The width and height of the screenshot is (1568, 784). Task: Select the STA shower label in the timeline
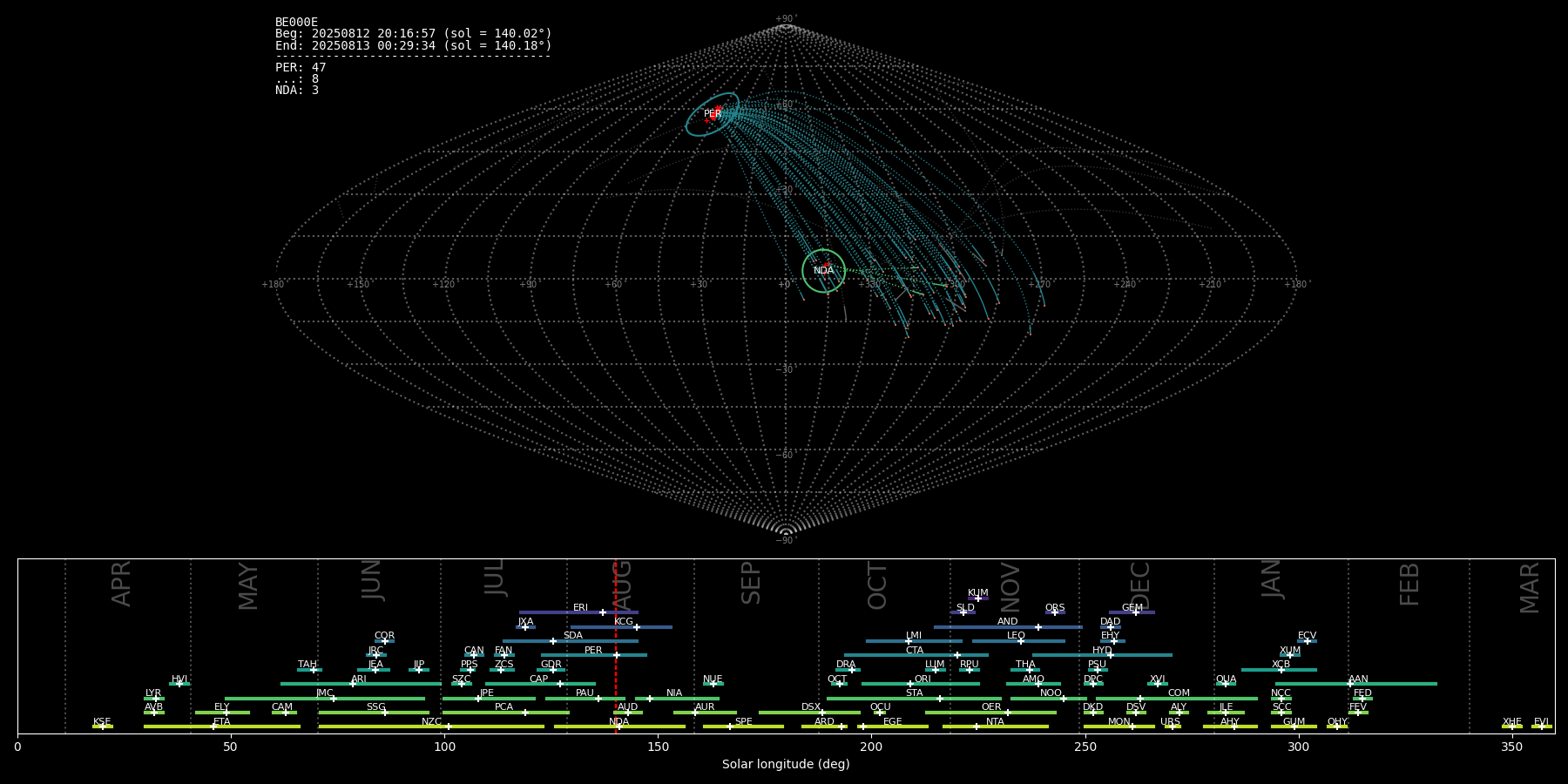[914, 693]
